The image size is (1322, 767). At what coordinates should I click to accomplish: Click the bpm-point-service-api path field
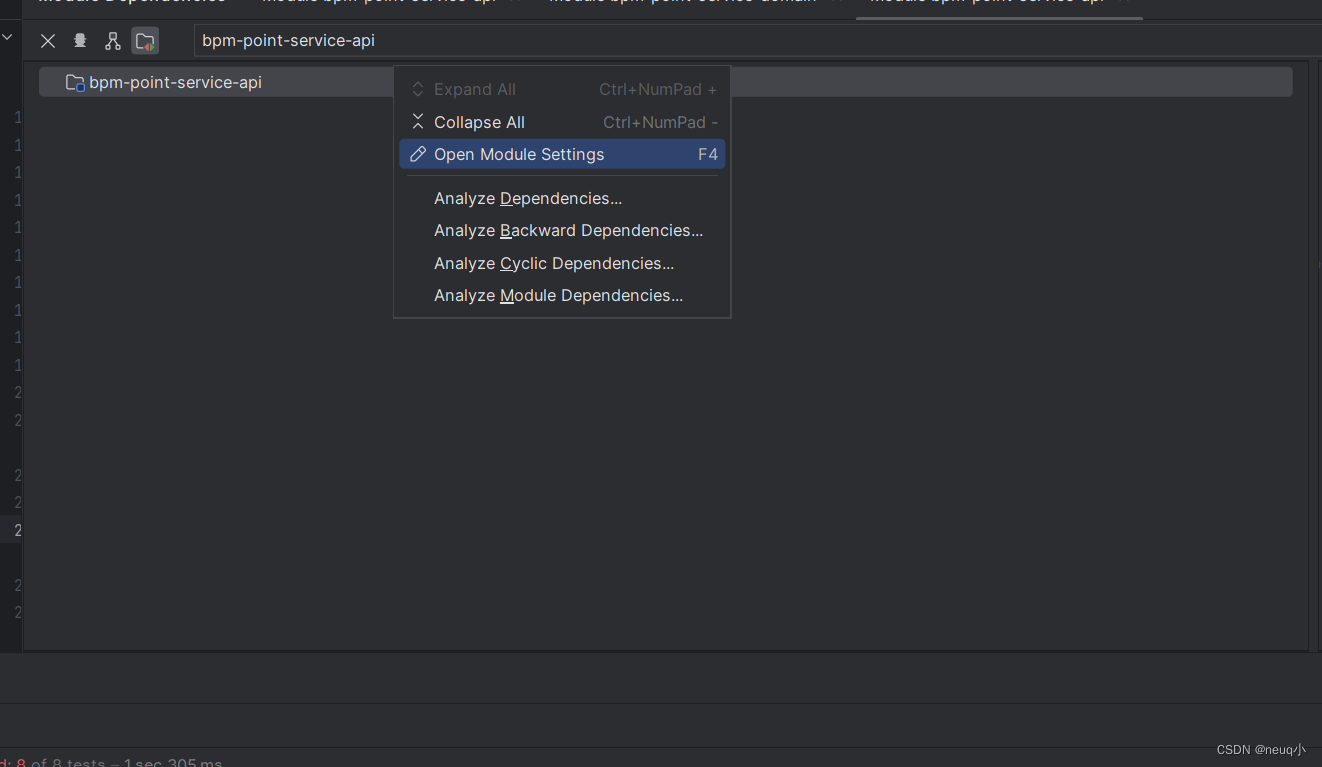click(x=757, y=41)
